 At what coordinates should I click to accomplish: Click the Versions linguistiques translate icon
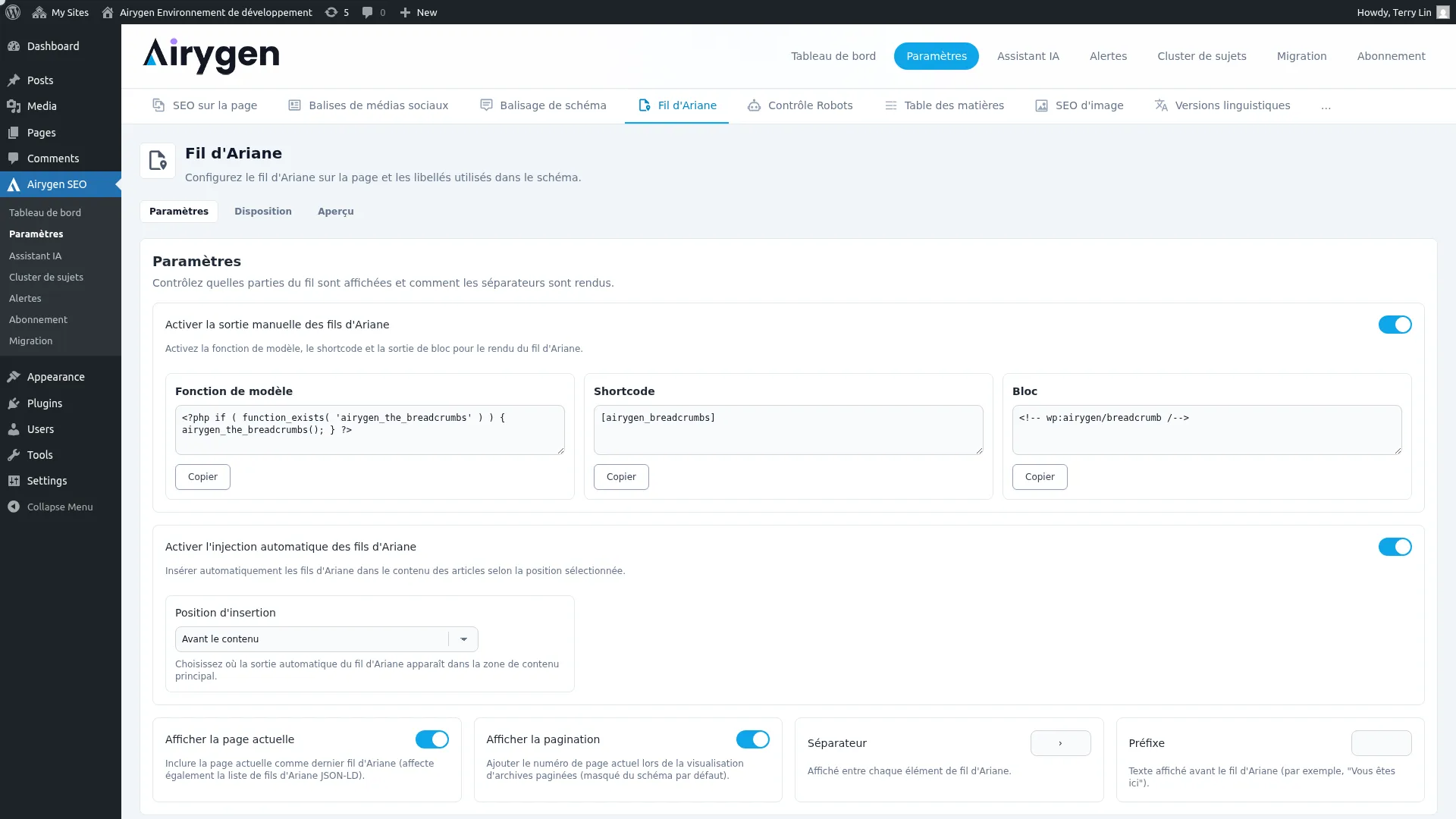[x=1161, y=105]
